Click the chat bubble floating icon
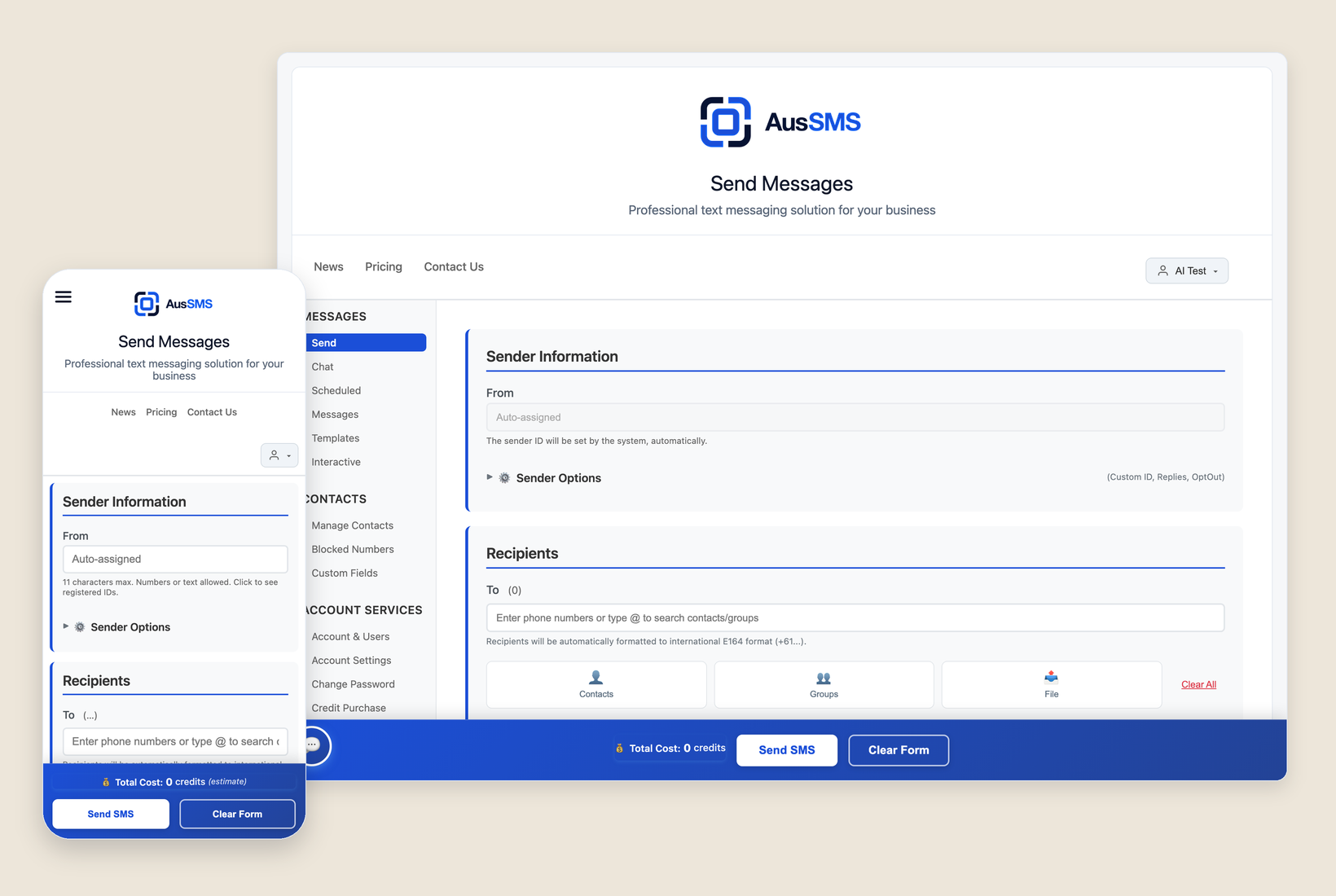 pos(313,744)
